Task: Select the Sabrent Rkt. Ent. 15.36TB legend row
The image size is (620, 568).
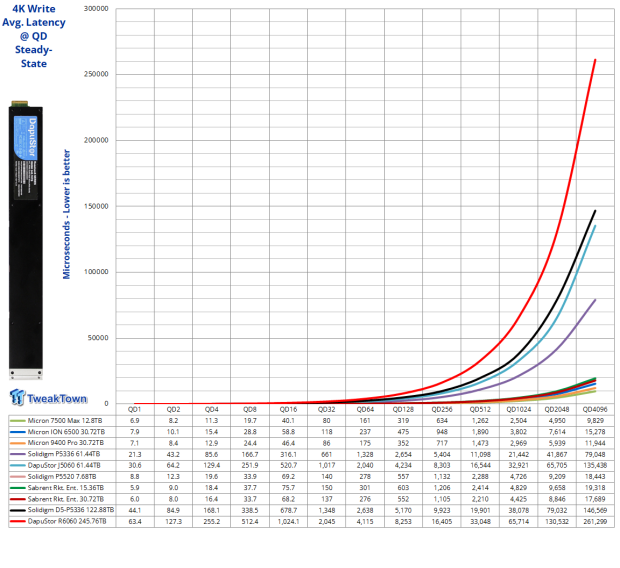Action: [x=62, y=488]
